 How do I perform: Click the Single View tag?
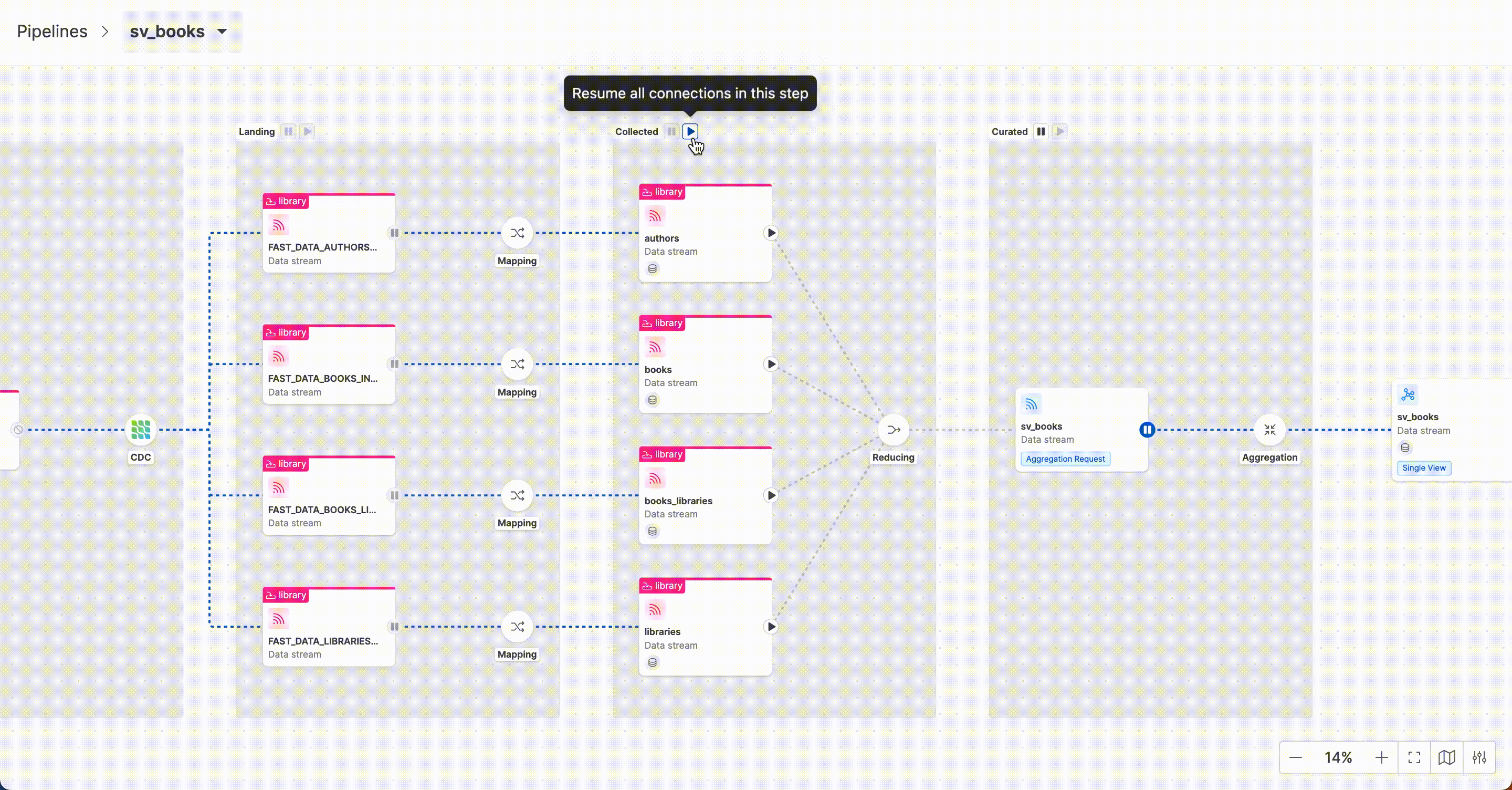(1423, 467)
